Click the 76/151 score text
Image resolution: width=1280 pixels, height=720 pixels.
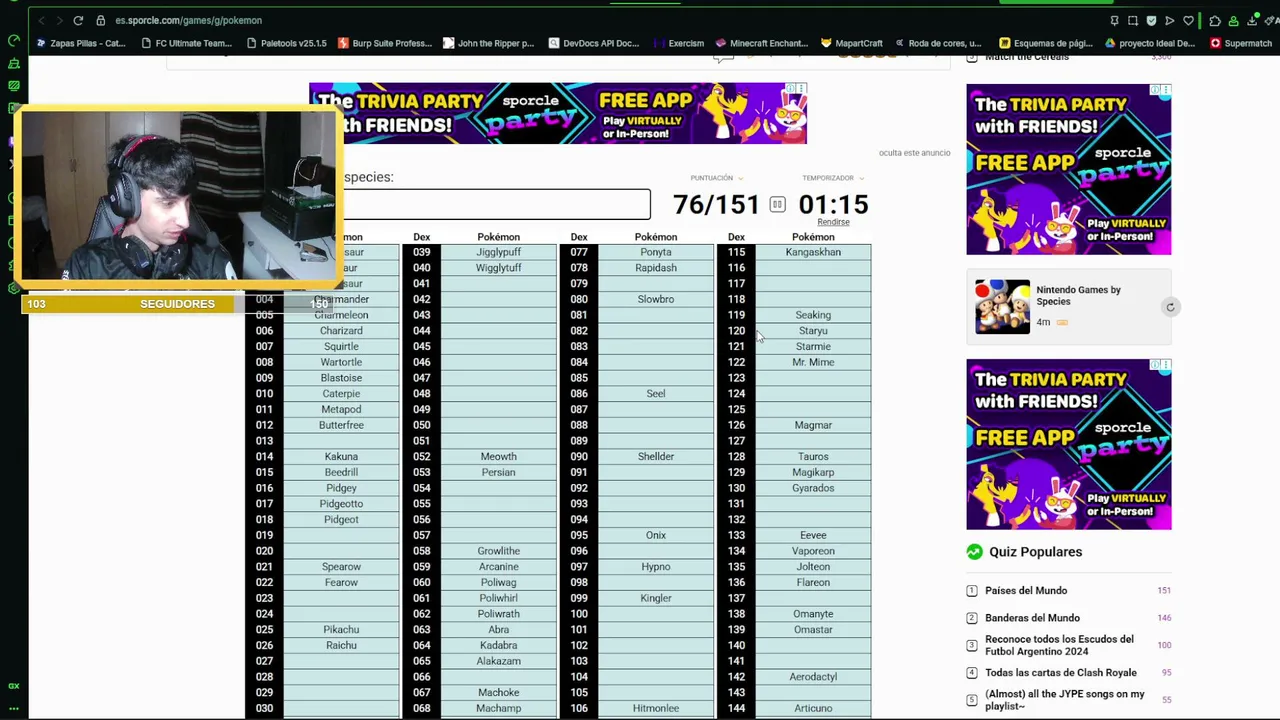tap(716, 204)
